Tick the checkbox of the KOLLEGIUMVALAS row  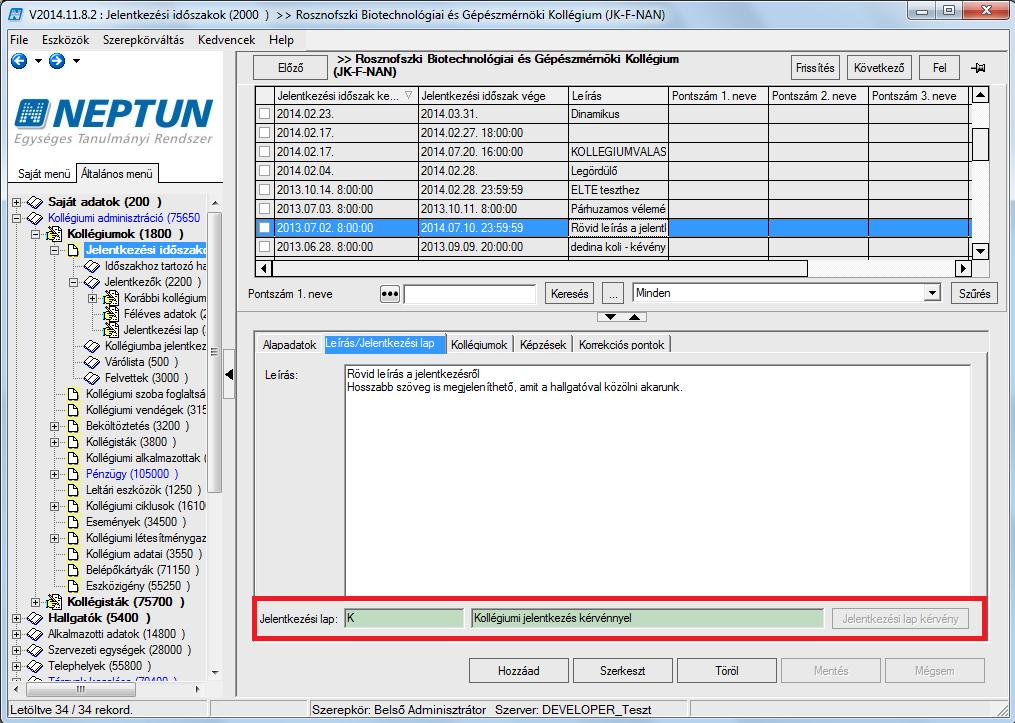pyautogui.click(x=264, y=152)
